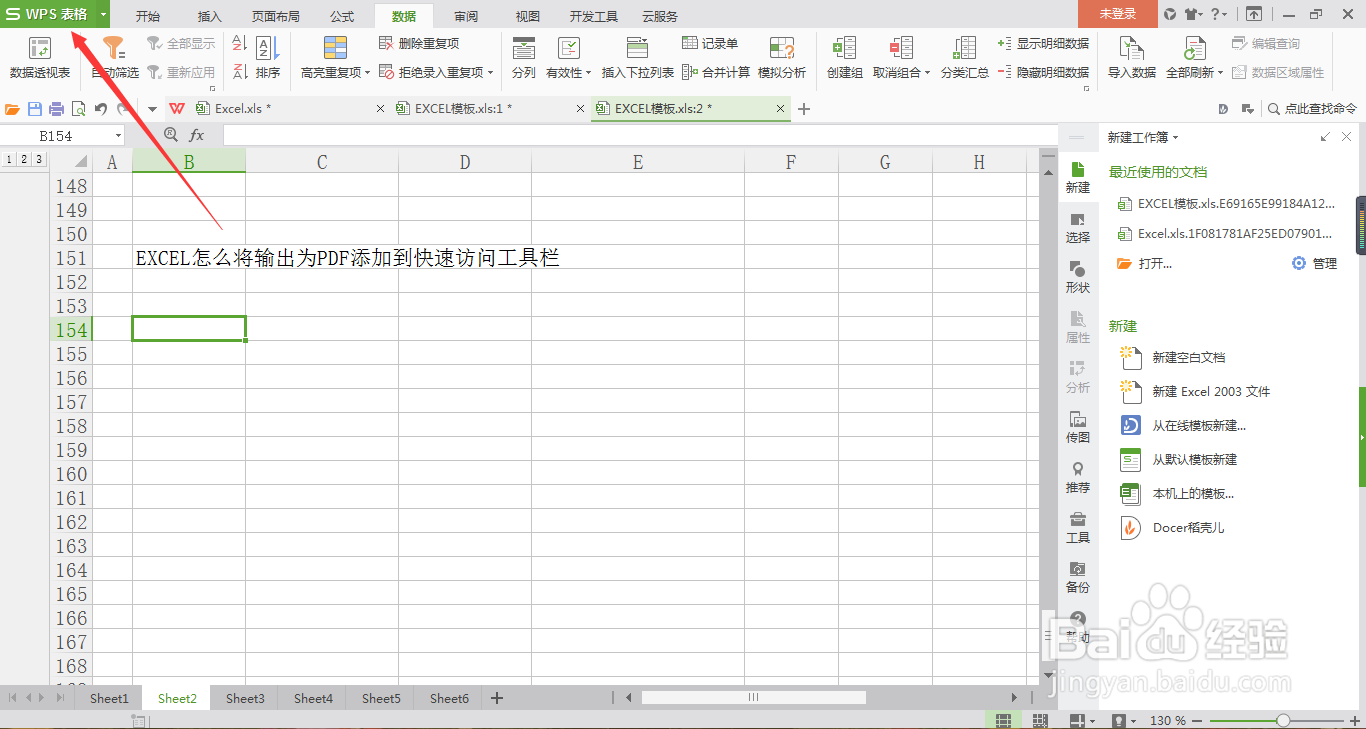
Task: Click the 未登录 login button
Action: pos(1118,14)
